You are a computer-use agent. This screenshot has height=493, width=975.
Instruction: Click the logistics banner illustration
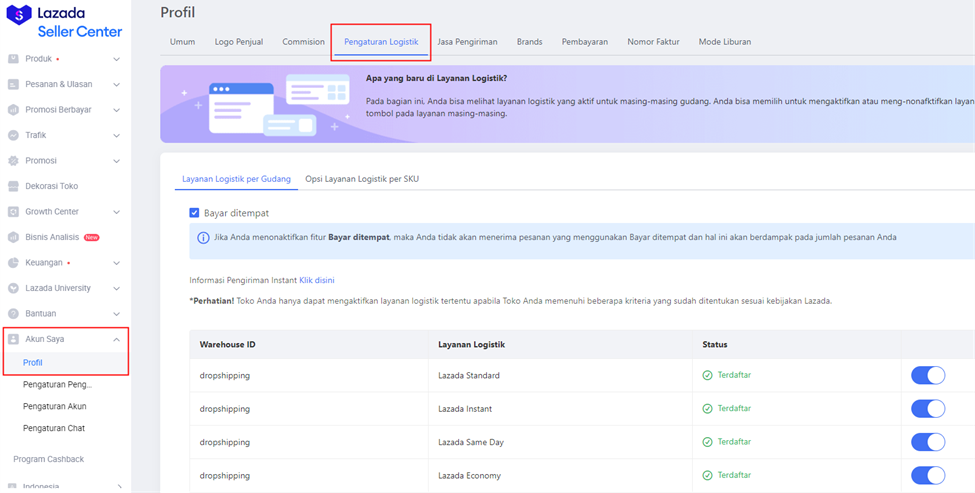[x=262, y=104]
